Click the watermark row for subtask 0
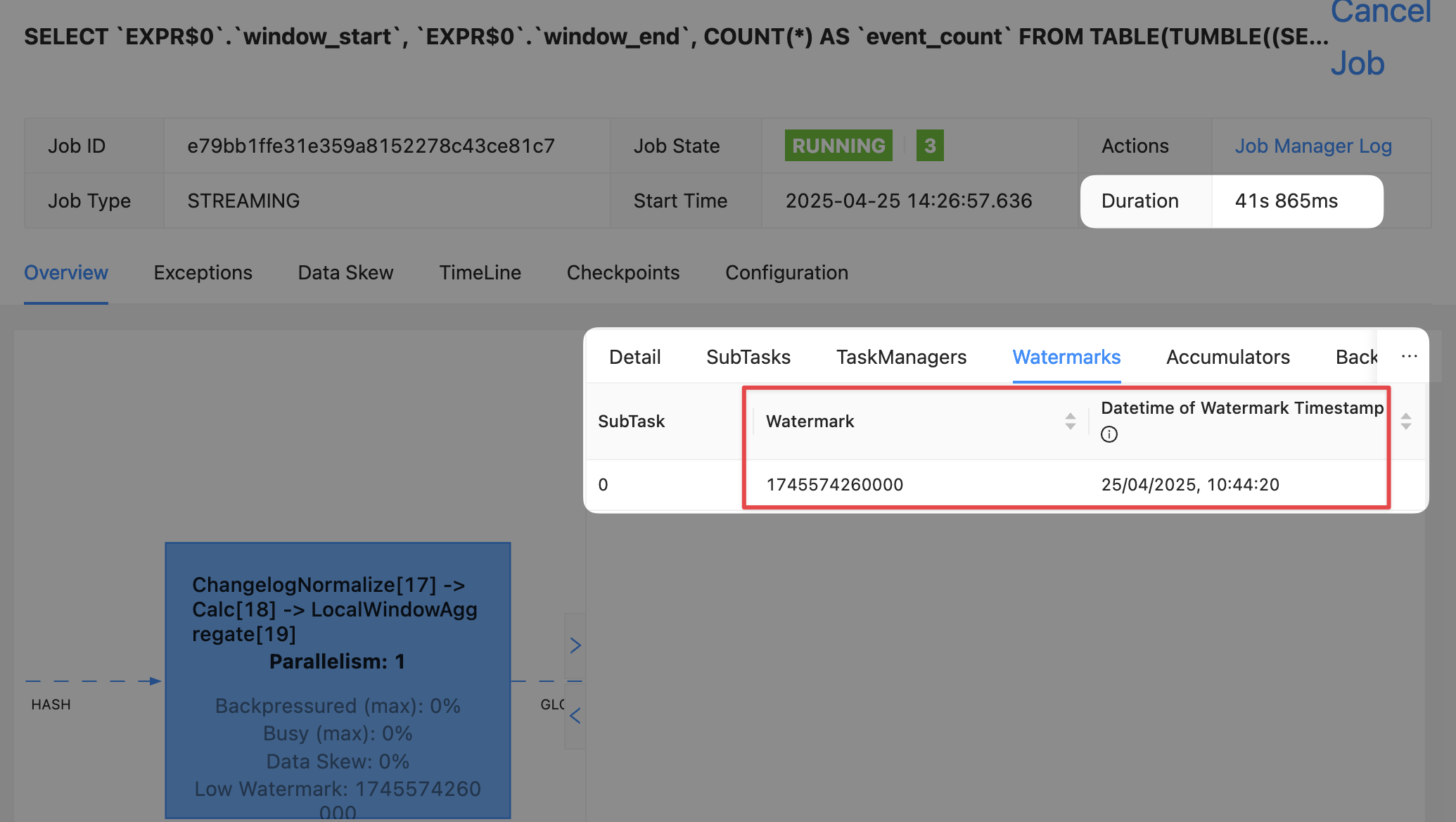 tap(834, 484)
